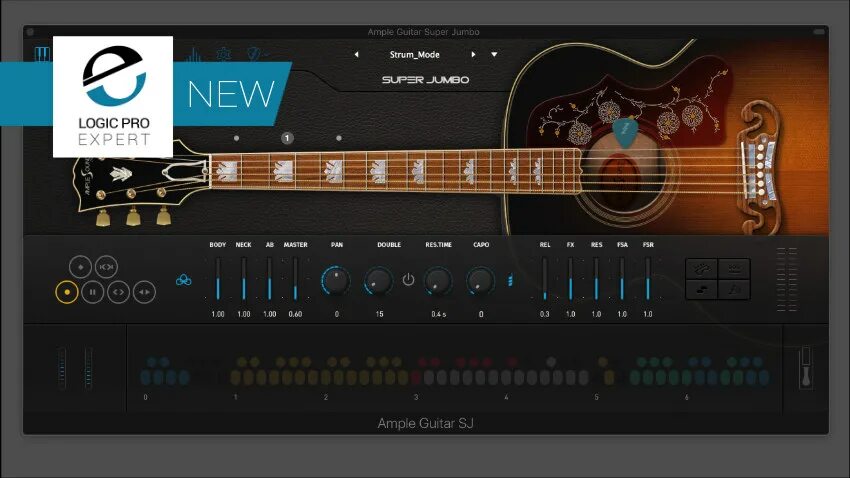Adjust the FX sound slider
This screenshot has width=850, height=478.
click(x=570, y=279)
